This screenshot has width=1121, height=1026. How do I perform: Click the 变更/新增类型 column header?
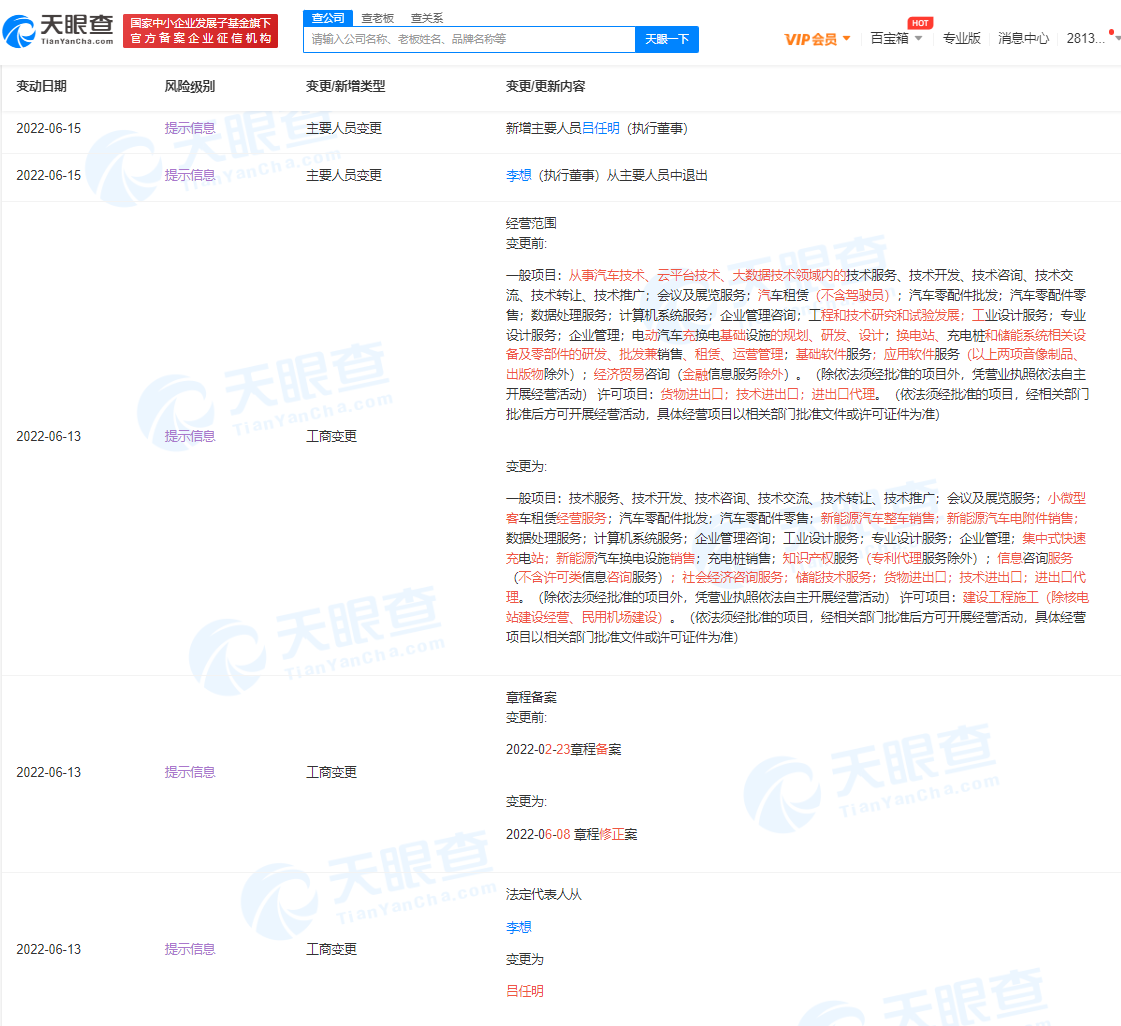pyautogui.click(x=345, y=87)
